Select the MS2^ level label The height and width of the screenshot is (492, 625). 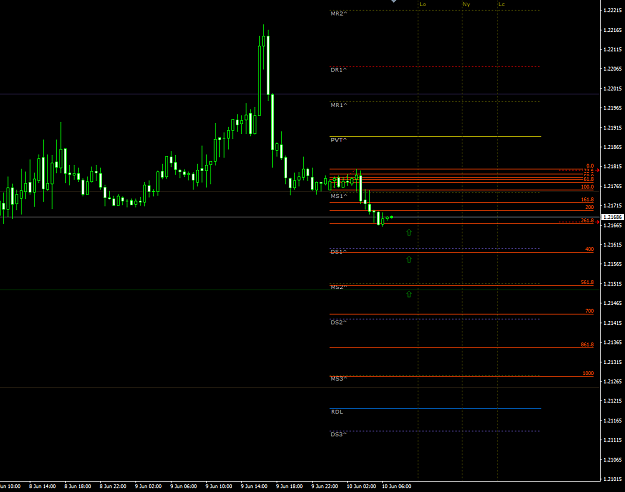coord(338,287)
